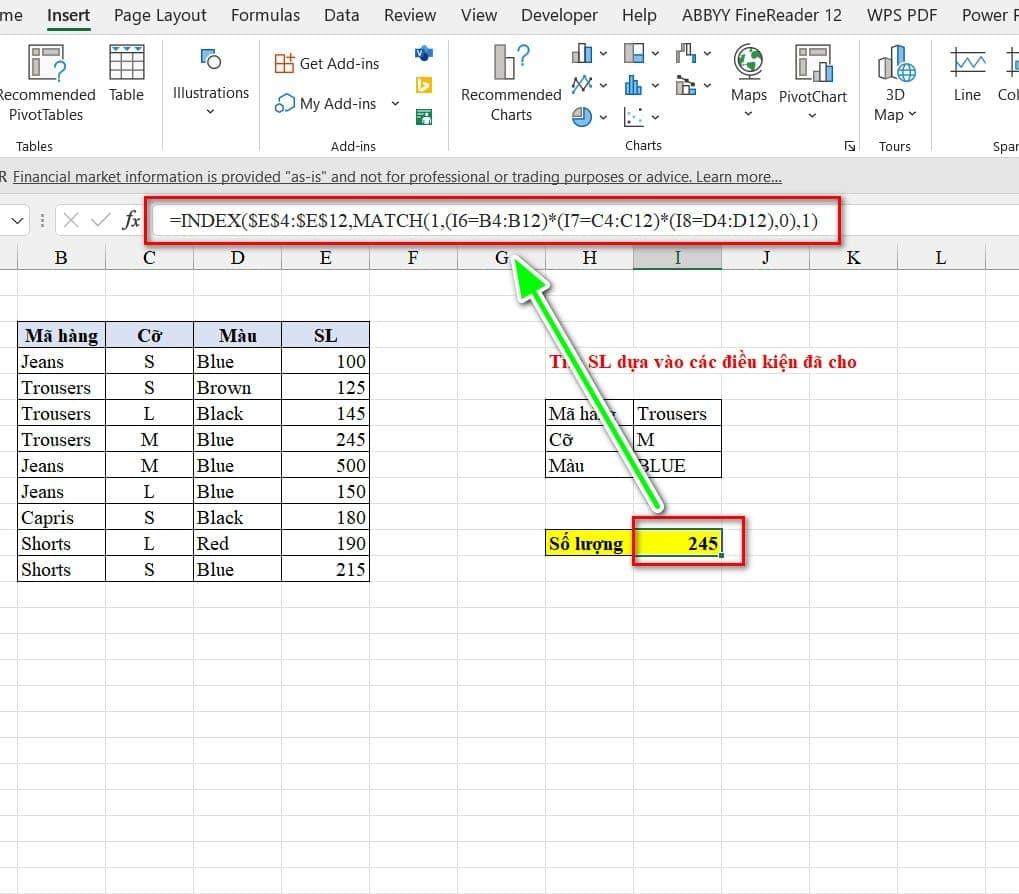Open the Maps chart dropdown
The width and height of the screenshot is (1019, 894).
pos(748,114)
